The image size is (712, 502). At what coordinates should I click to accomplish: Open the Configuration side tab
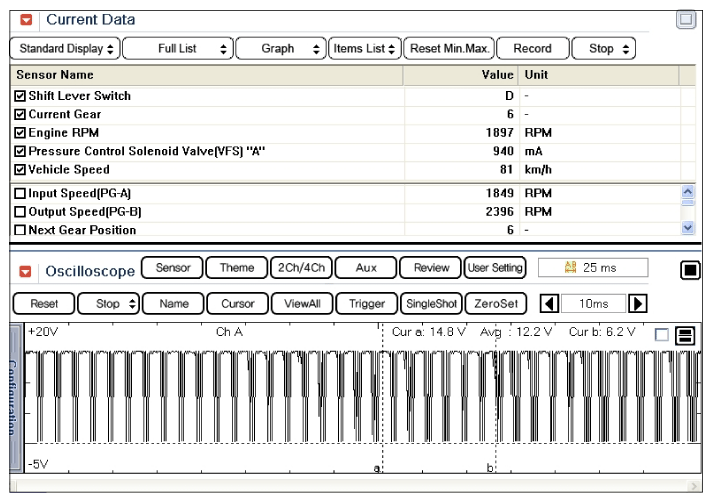[x=15, y=398]
